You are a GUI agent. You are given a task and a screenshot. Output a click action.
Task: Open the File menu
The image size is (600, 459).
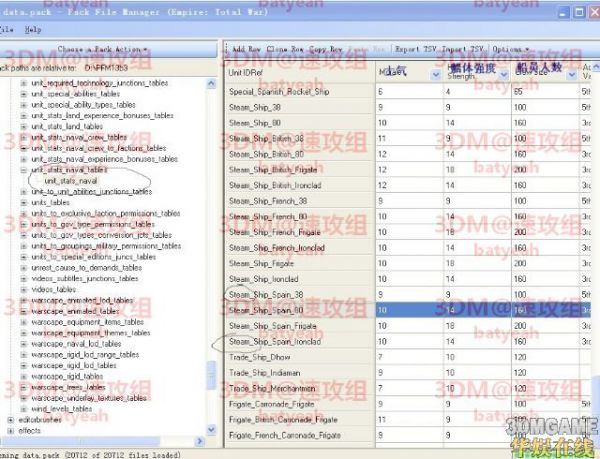coord(6,30)
